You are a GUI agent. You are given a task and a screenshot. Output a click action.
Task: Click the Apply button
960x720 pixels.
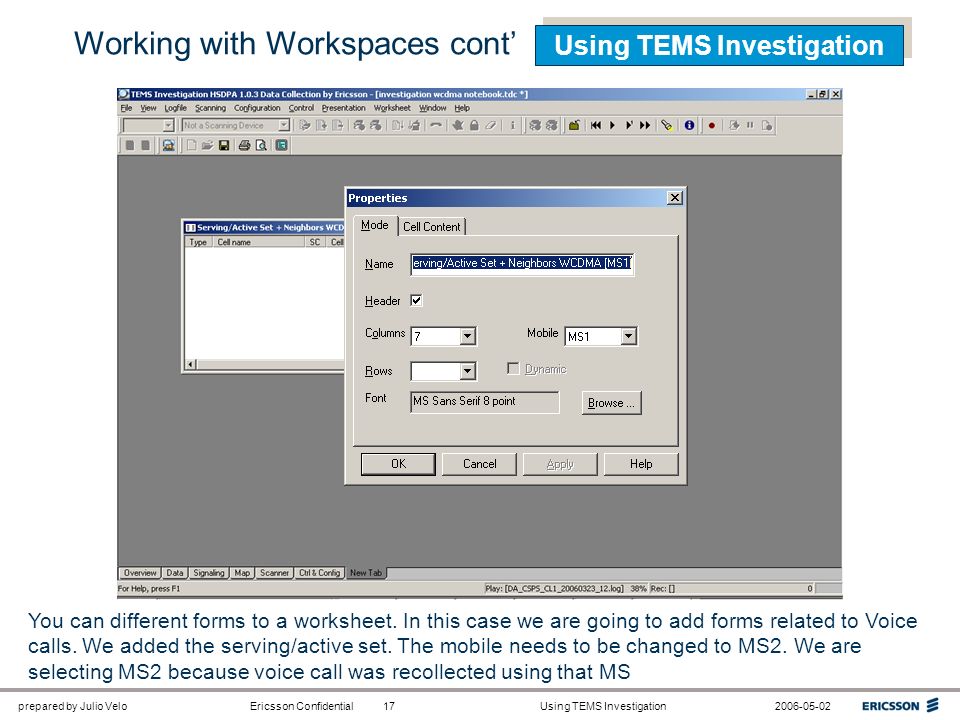point(560,464)
